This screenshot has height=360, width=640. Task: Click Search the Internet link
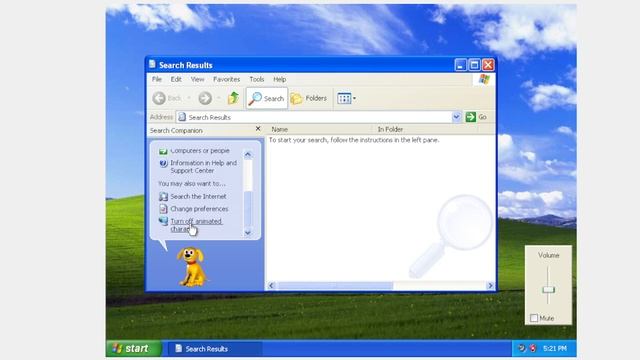[198, 196]
